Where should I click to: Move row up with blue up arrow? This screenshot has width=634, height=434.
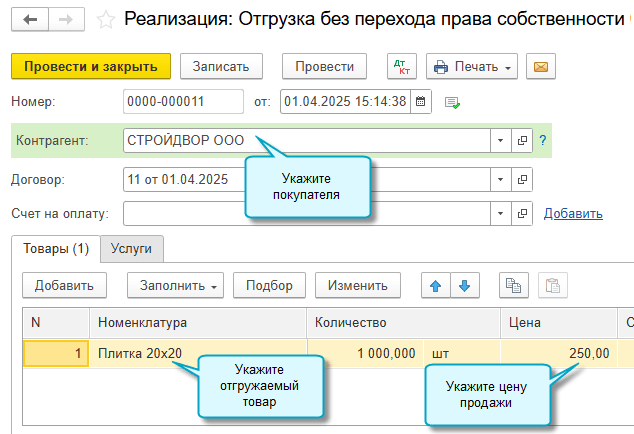point(435,286)
